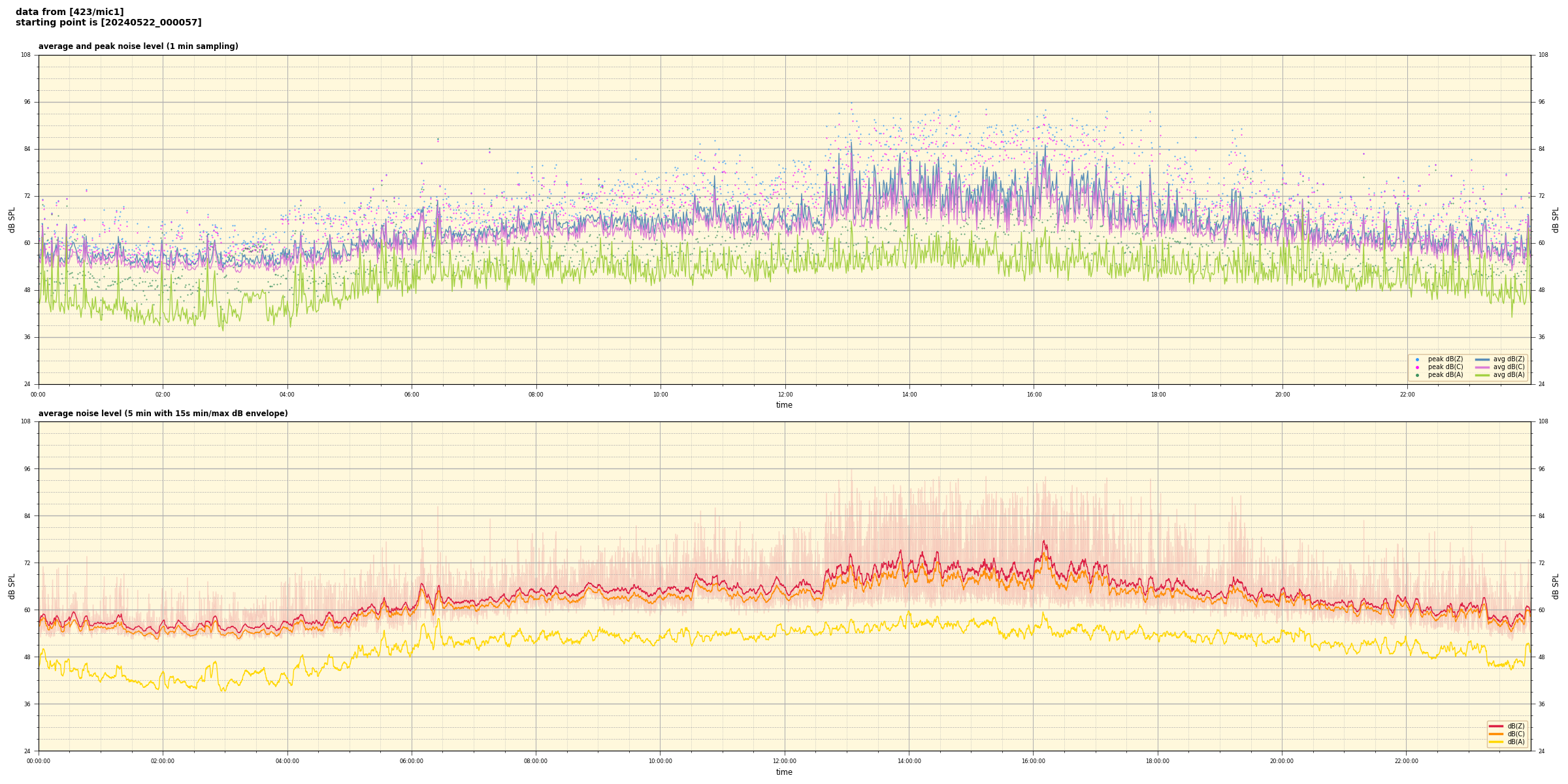Click the red dB(Z) swatch in the lower legend

click(1495, 726)
